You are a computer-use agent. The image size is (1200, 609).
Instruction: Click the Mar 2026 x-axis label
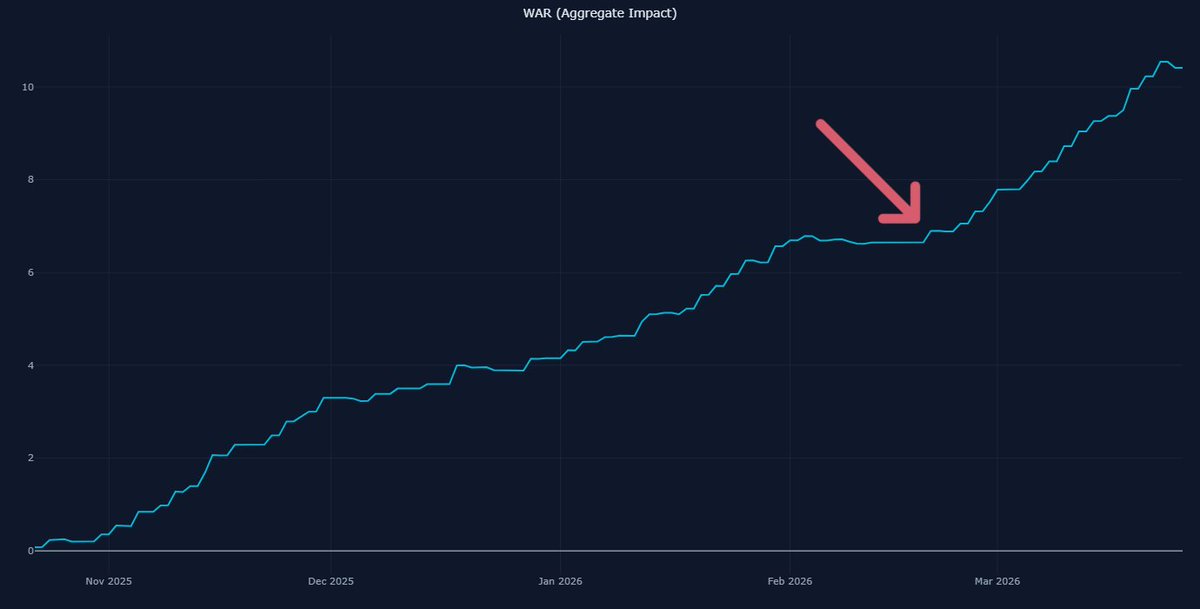point(997,581)
